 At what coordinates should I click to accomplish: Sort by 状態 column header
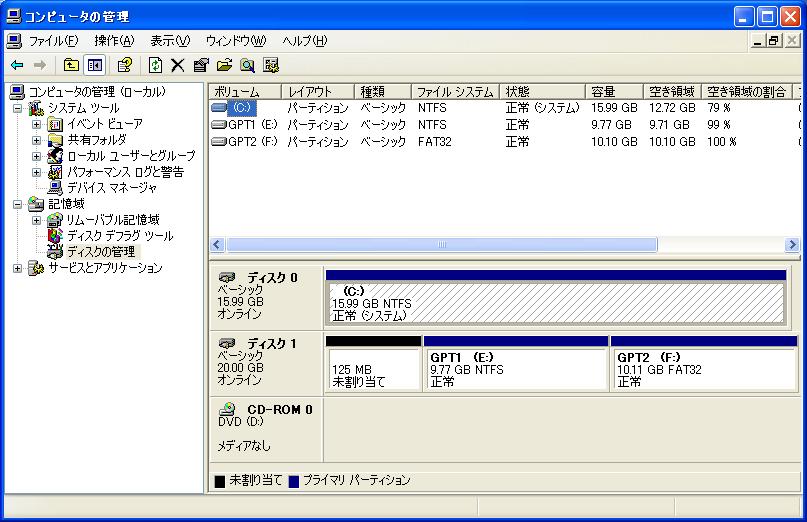tap(542, 92)
